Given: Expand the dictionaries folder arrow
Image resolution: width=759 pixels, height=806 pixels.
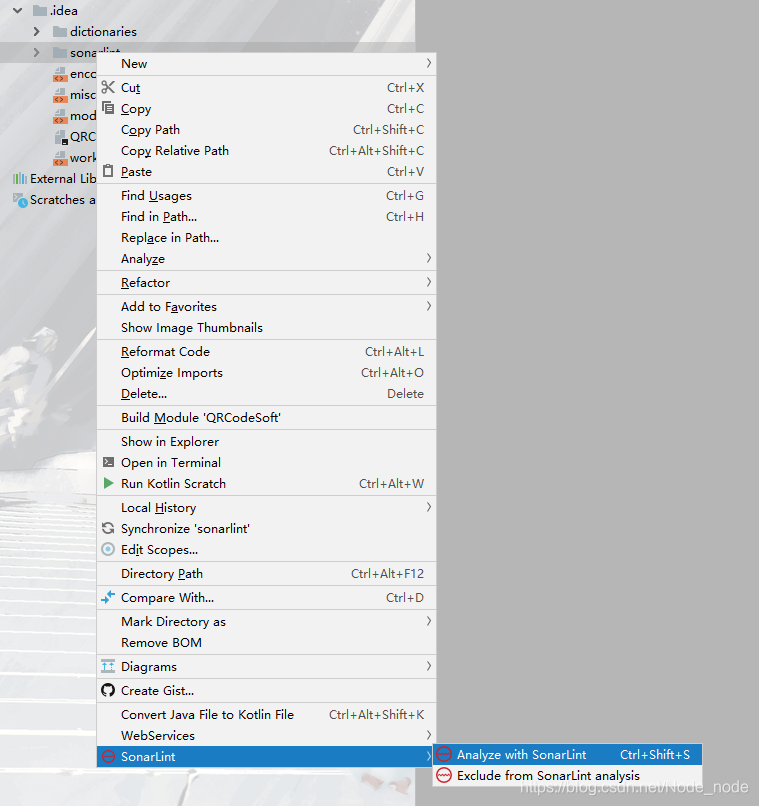Looking at the screenshot, I should (36, 31).
